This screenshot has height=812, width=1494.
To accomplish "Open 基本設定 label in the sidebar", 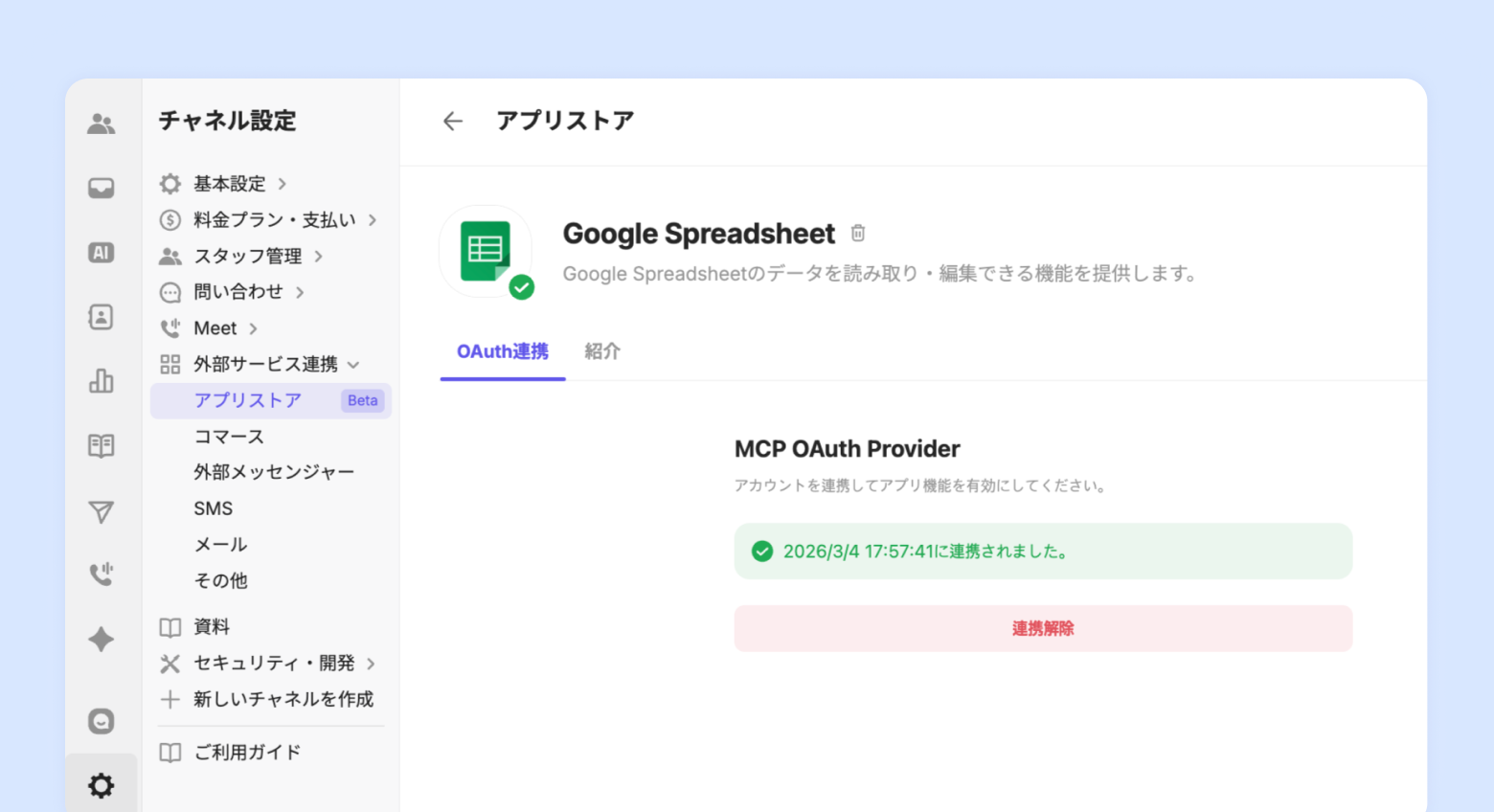I will [230, 184].
